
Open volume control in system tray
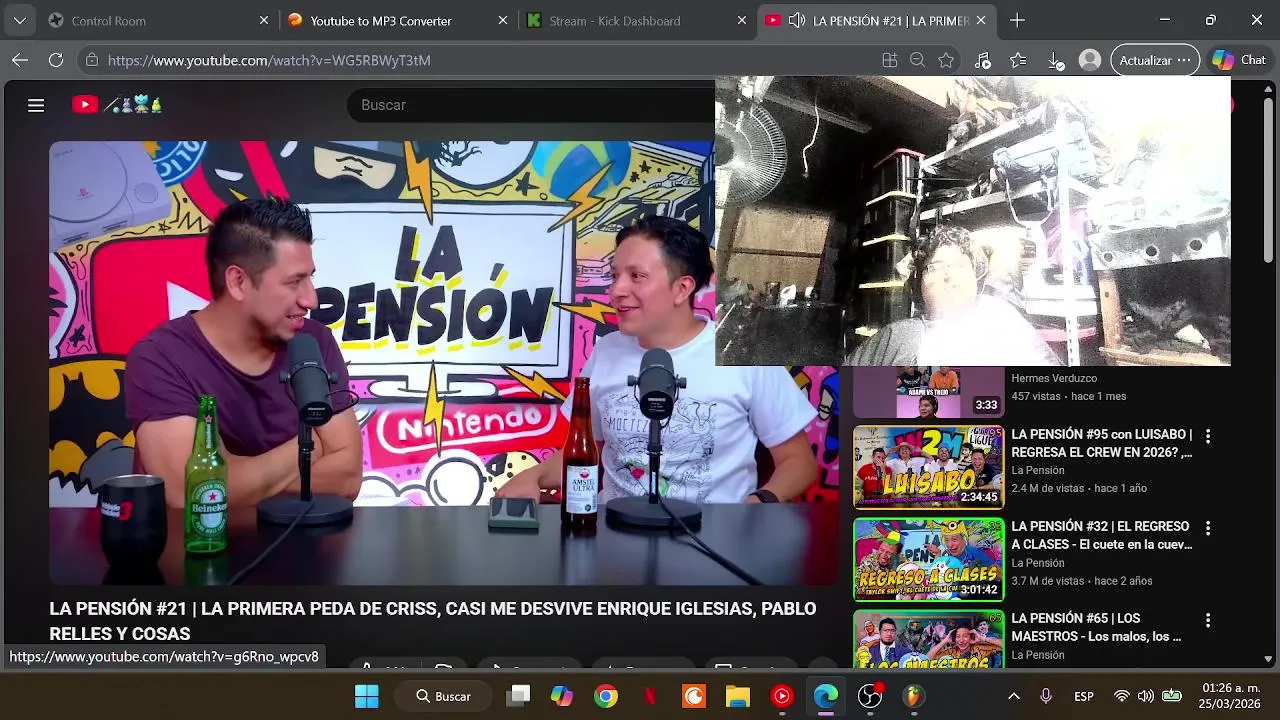[x=1146, y=696]
